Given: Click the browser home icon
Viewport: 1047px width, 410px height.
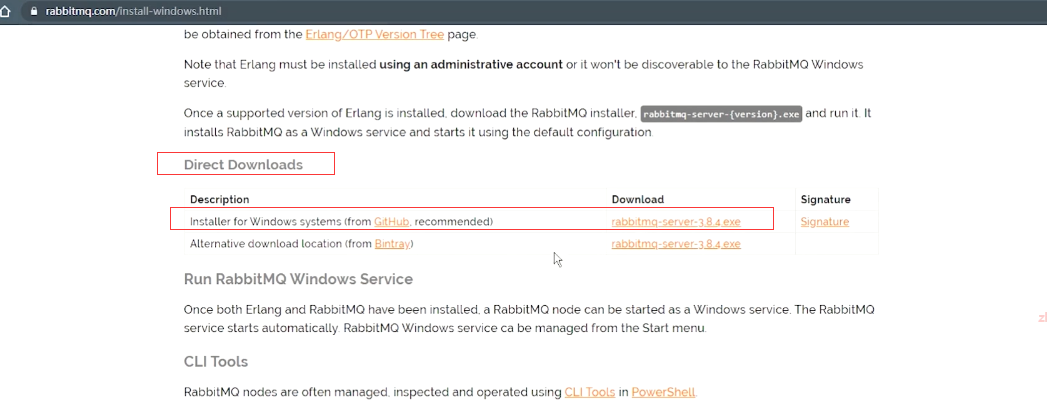Looking at the screenshot, I should click(5, 12).
